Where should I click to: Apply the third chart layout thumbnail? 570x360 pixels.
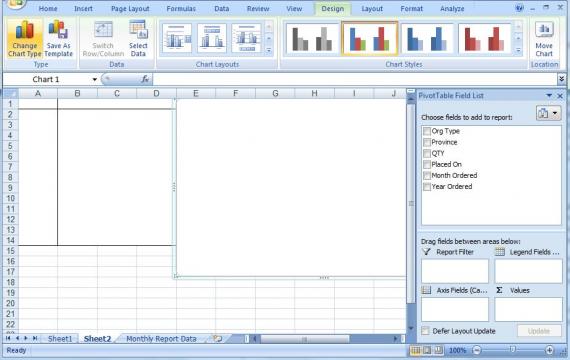(x=246, y=38)
